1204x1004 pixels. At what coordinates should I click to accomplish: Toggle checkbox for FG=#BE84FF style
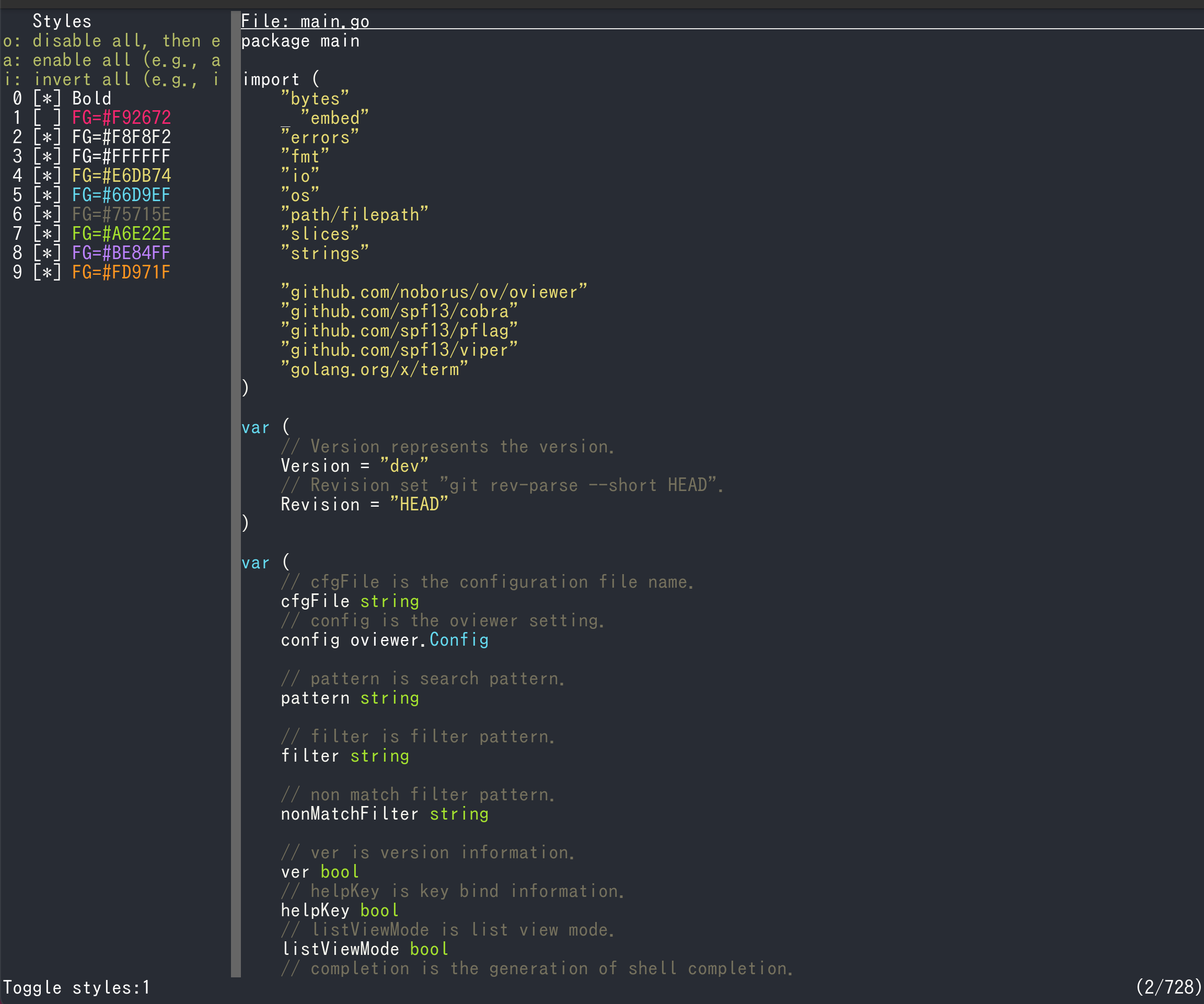click(47, 253)
